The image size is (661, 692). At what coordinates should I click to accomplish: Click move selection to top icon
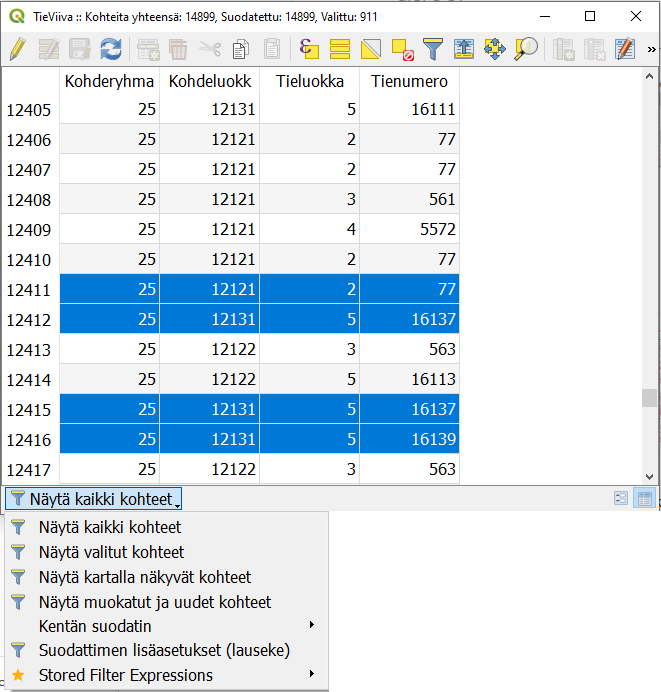pyautogui.click(x=463, y=48)
